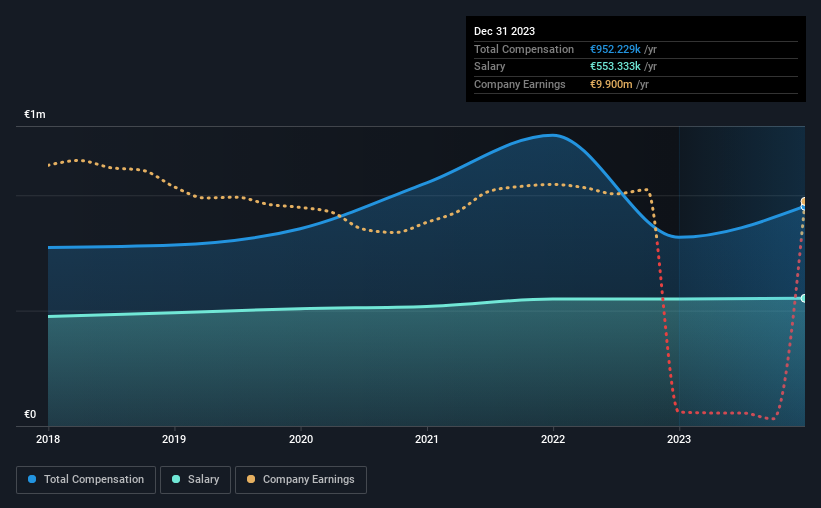The image size is (821, 508).
Task: Select the 2022 x-axis label
Action: point(553,439)
